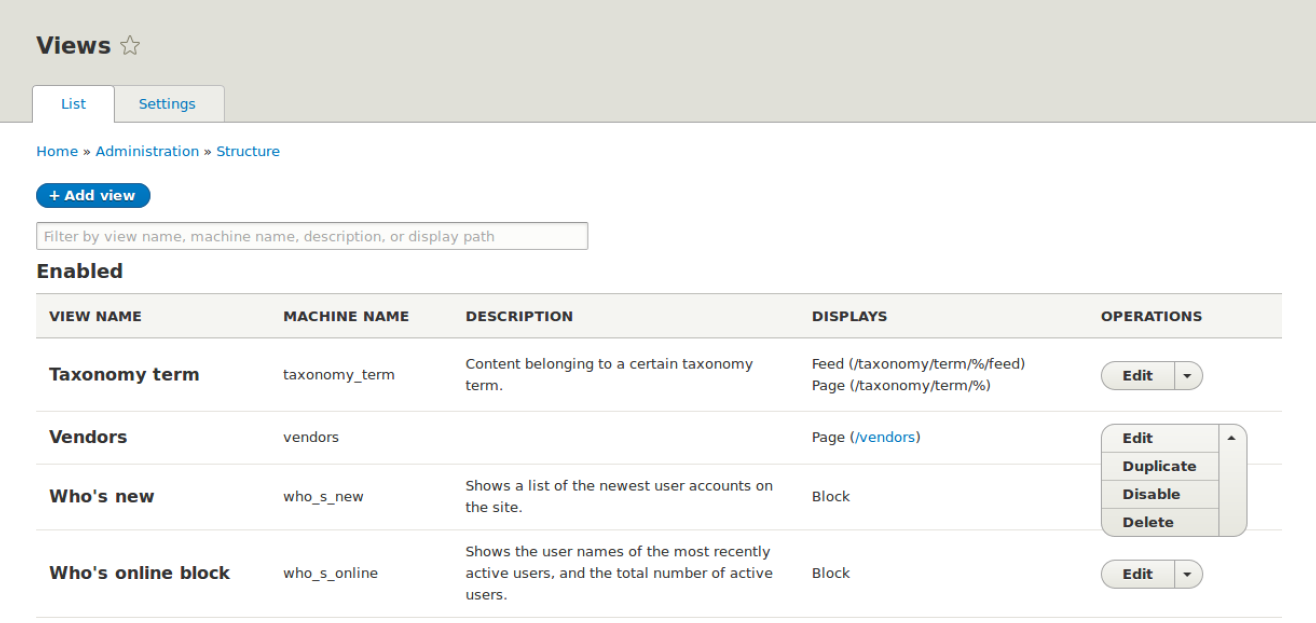Collapse the Vendors operations dropdown
Image resolution: width=1316 pixels, height=623 pixels.
[1232, 437]
